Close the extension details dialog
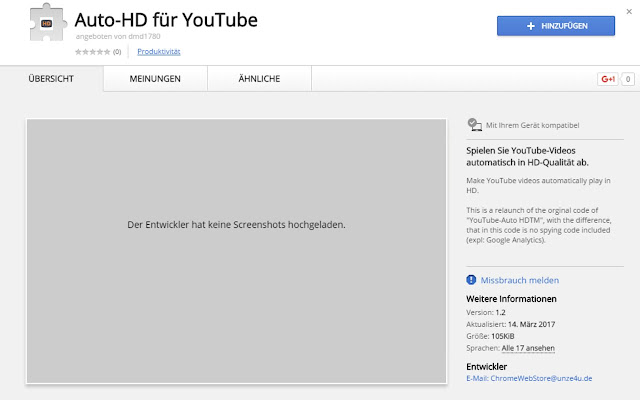 tap(629, 12)
